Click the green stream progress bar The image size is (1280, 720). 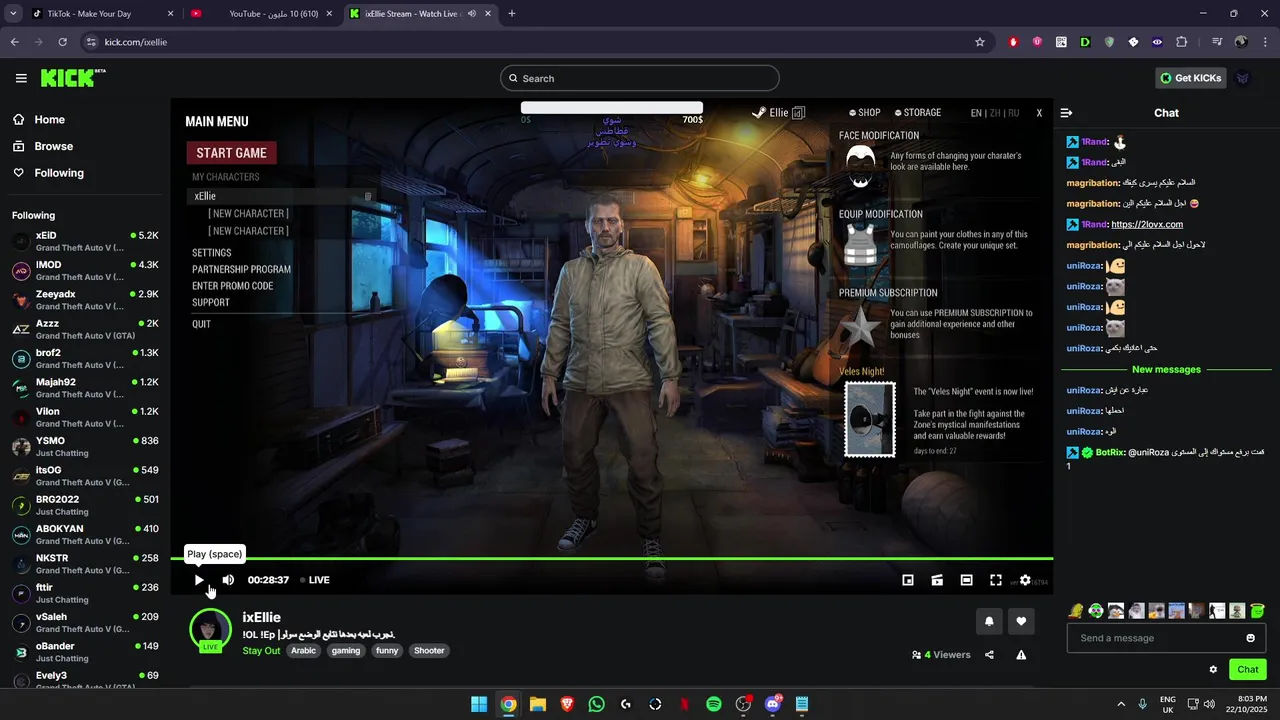[x=611, y=559]
